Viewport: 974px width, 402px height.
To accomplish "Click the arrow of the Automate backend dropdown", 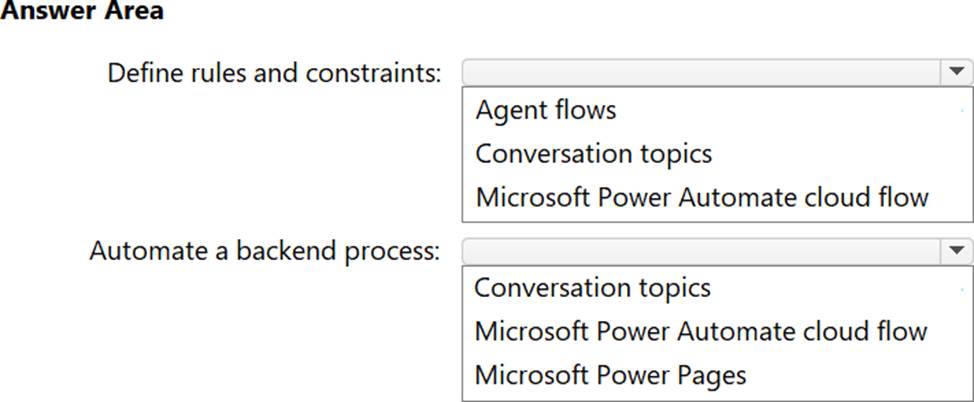I will coord(956,251).
